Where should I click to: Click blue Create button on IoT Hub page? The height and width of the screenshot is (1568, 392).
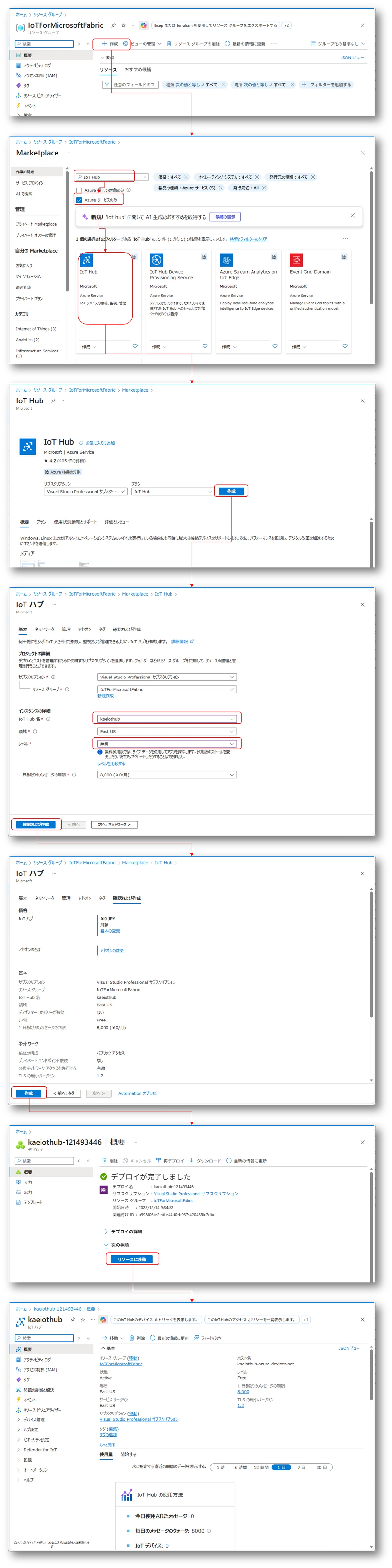click(231, 491)
